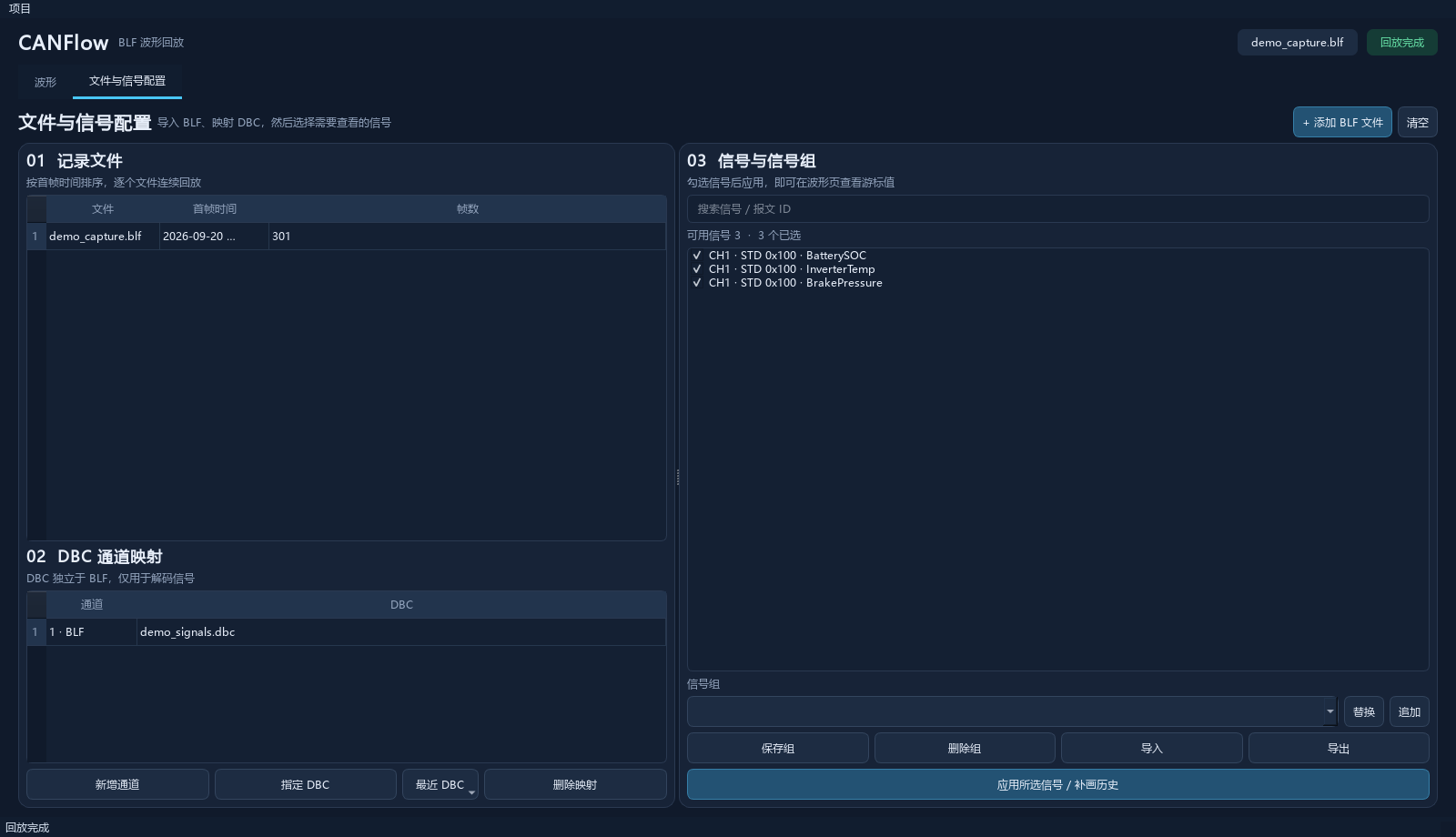1456x837 pixels.
Task: Select the 1 · BLF channel cell
Action: click(x=91, y=632)
